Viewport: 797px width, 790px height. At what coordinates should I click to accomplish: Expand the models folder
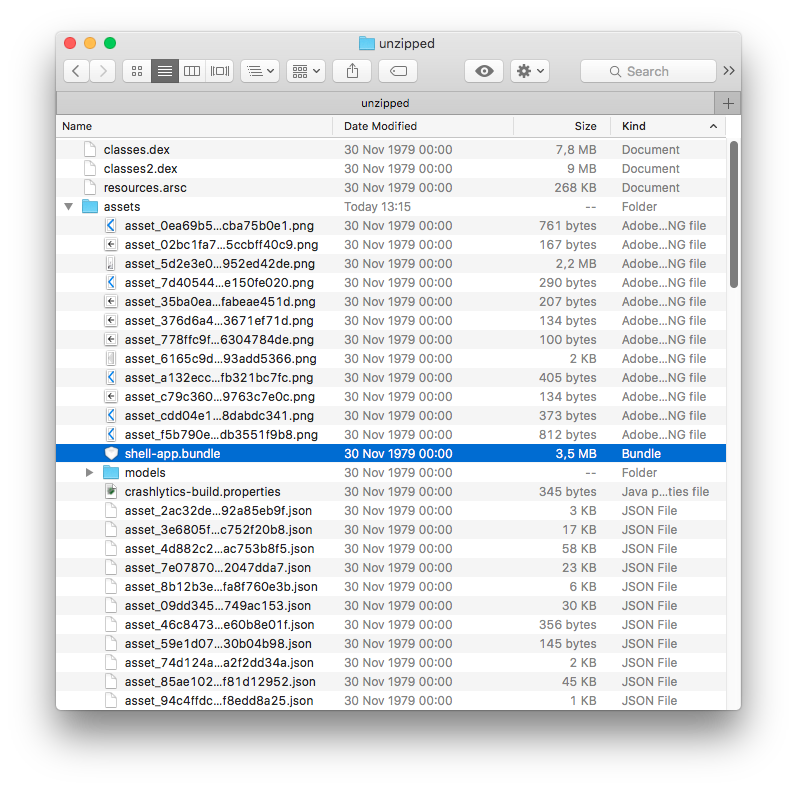point(89,473)
